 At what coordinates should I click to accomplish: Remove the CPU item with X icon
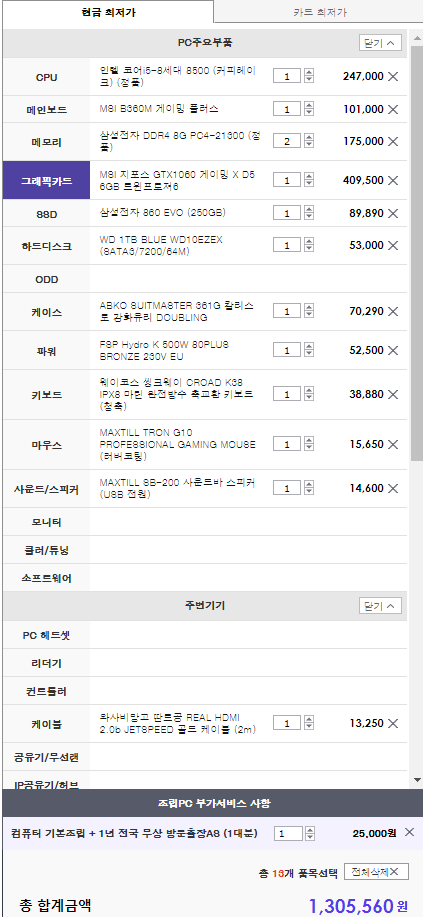coord(393,76)
